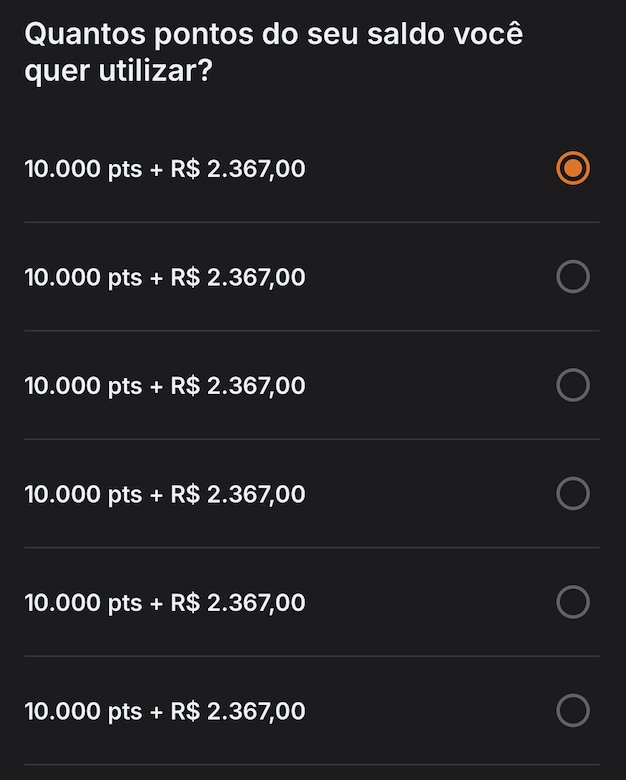Click the "R$ 2.367,00" price in third option
The image size is (626, 780).
(x=238, y=386)
